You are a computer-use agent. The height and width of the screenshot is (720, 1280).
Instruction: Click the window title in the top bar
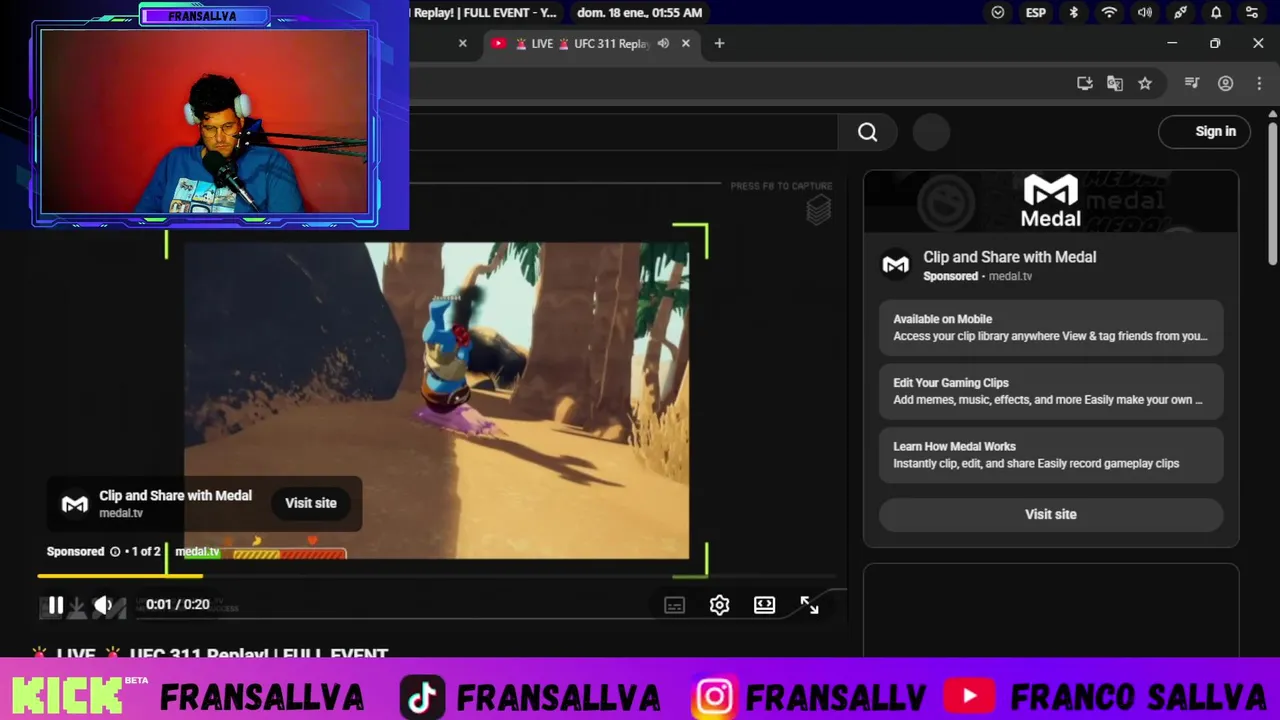coord(483,12)
